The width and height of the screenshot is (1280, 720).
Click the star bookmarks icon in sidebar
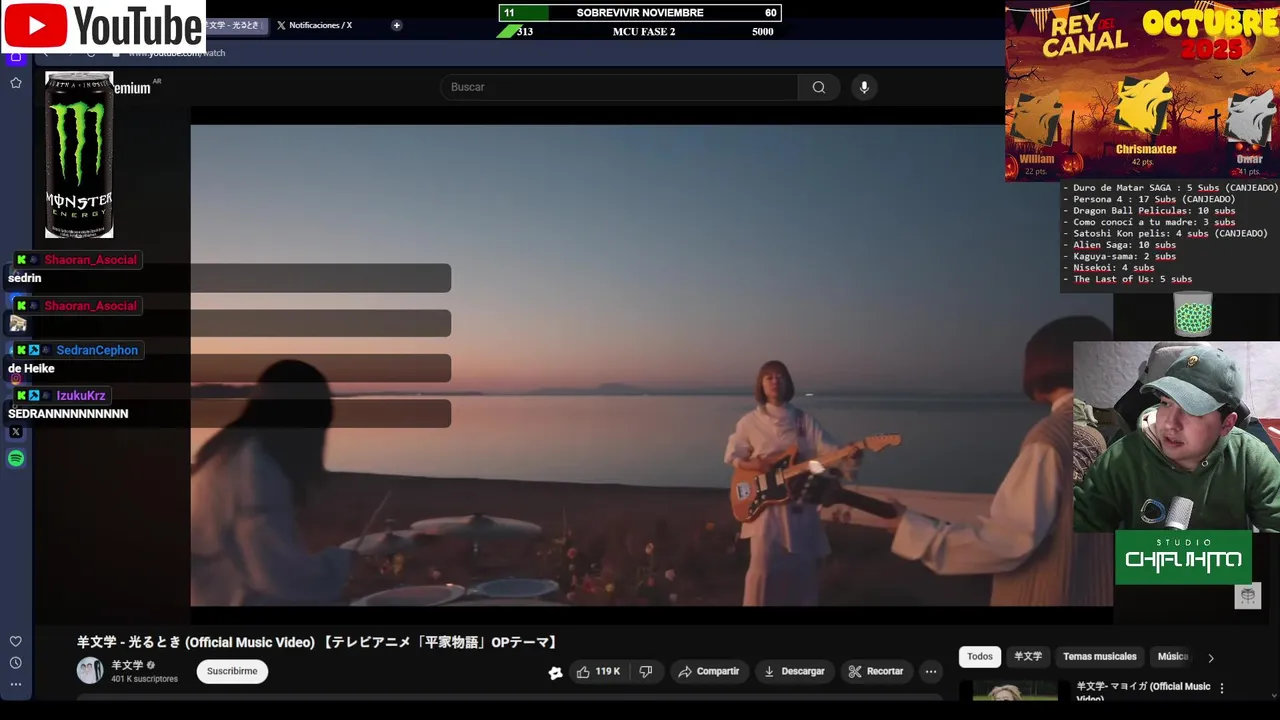point(16,83)
